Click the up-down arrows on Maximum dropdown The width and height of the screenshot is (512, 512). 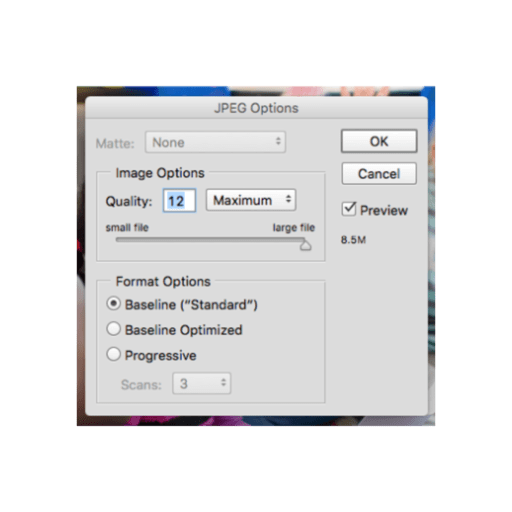point(288,200)
